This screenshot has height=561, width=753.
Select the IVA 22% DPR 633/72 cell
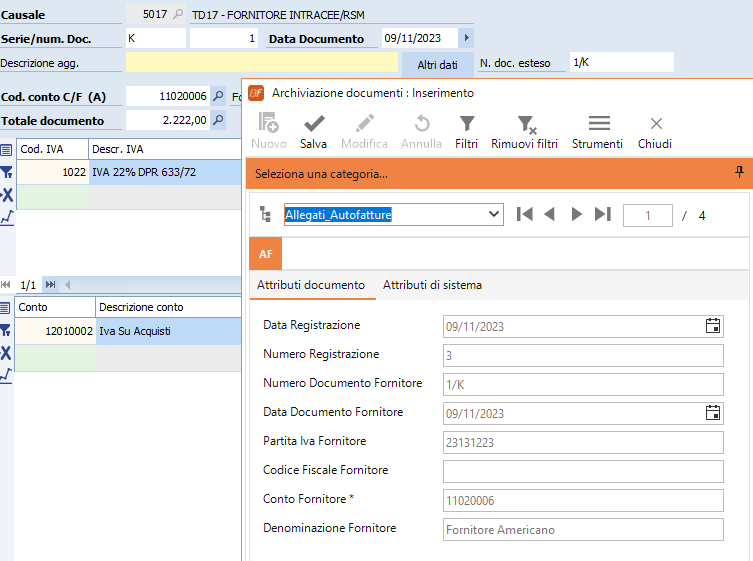point(165,172)
